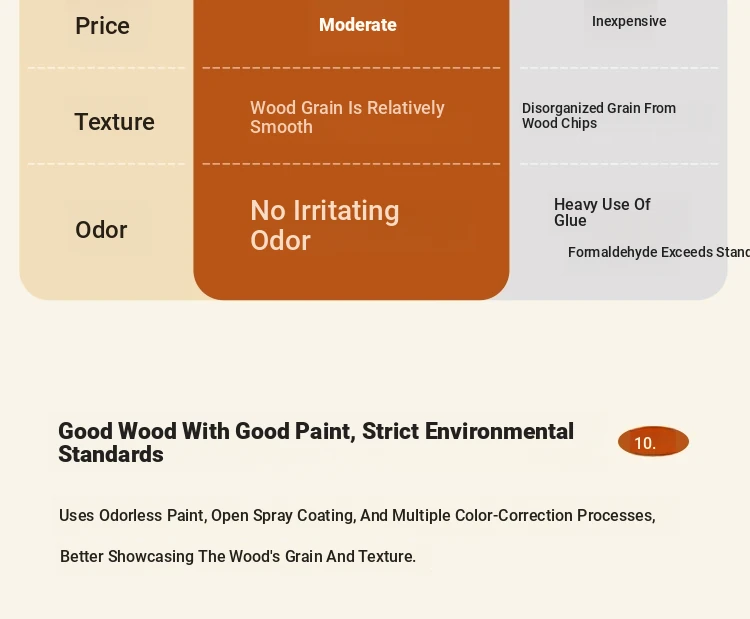Click the gray column's empty bottom area
This screenshot has width=750, height=619.
618,282
